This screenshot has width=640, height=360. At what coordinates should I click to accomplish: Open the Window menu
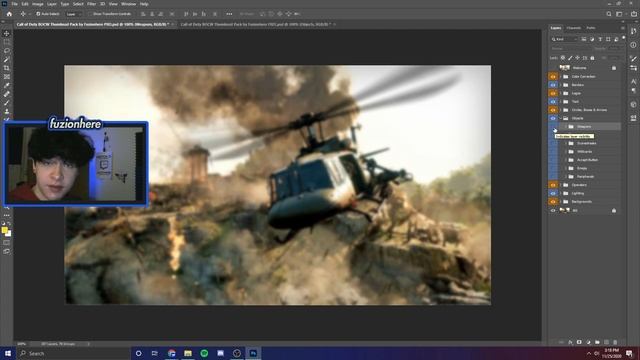[x=128, y=4]
